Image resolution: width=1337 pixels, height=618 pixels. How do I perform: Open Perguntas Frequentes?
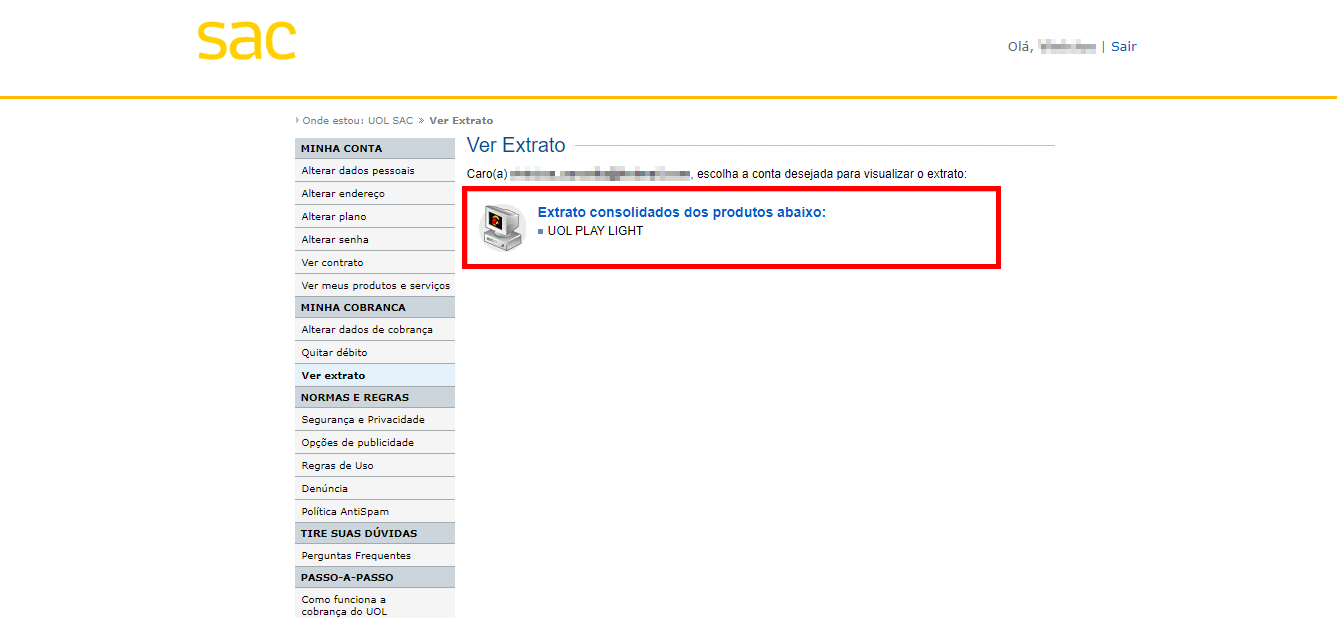[x=375, y=556]
